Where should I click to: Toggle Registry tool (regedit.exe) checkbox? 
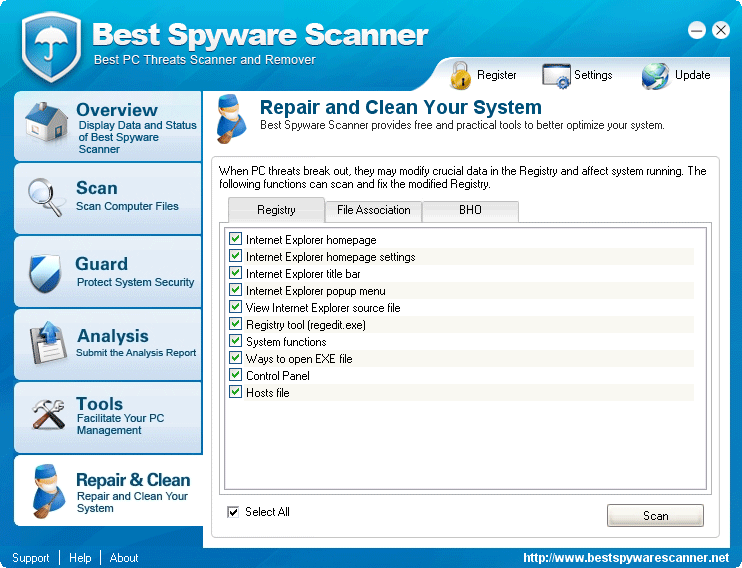pos(235,324)
